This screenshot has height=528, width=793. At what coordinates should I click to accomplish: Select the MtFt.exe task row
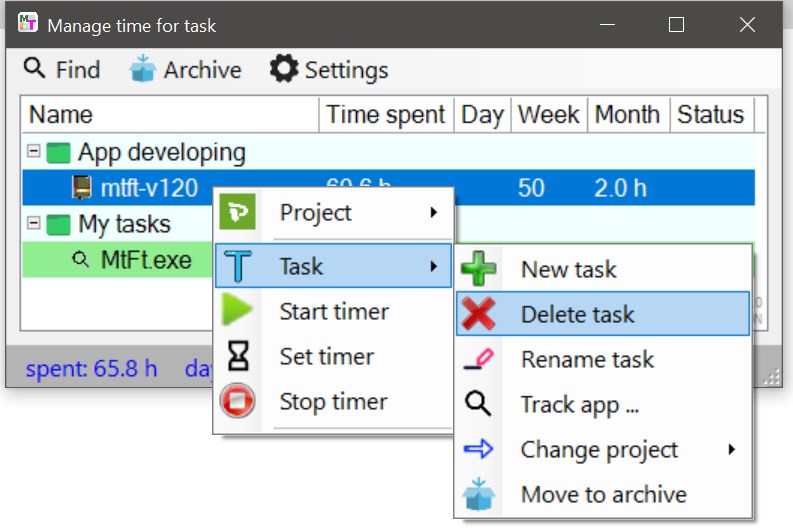click(145, 260)
